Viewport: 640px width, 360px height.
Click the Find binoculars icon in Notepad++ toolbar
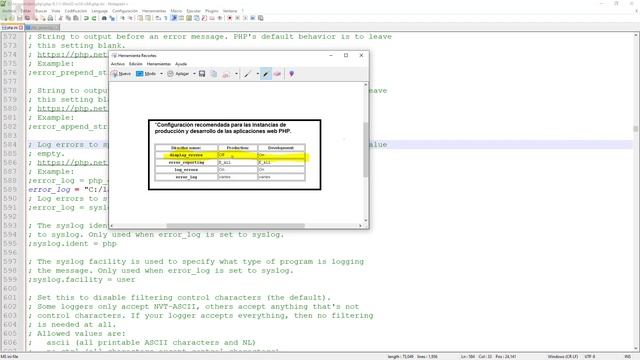pyautogui.click(x=104, y=18)
